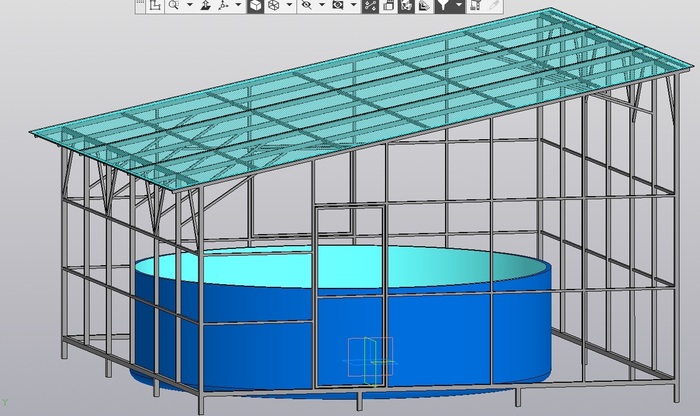The width and height of the screenshot is (700, 416).
Task: Select the coordinate origin gizmo on pool
Action: pyautogui.click(x=371, y=362)
